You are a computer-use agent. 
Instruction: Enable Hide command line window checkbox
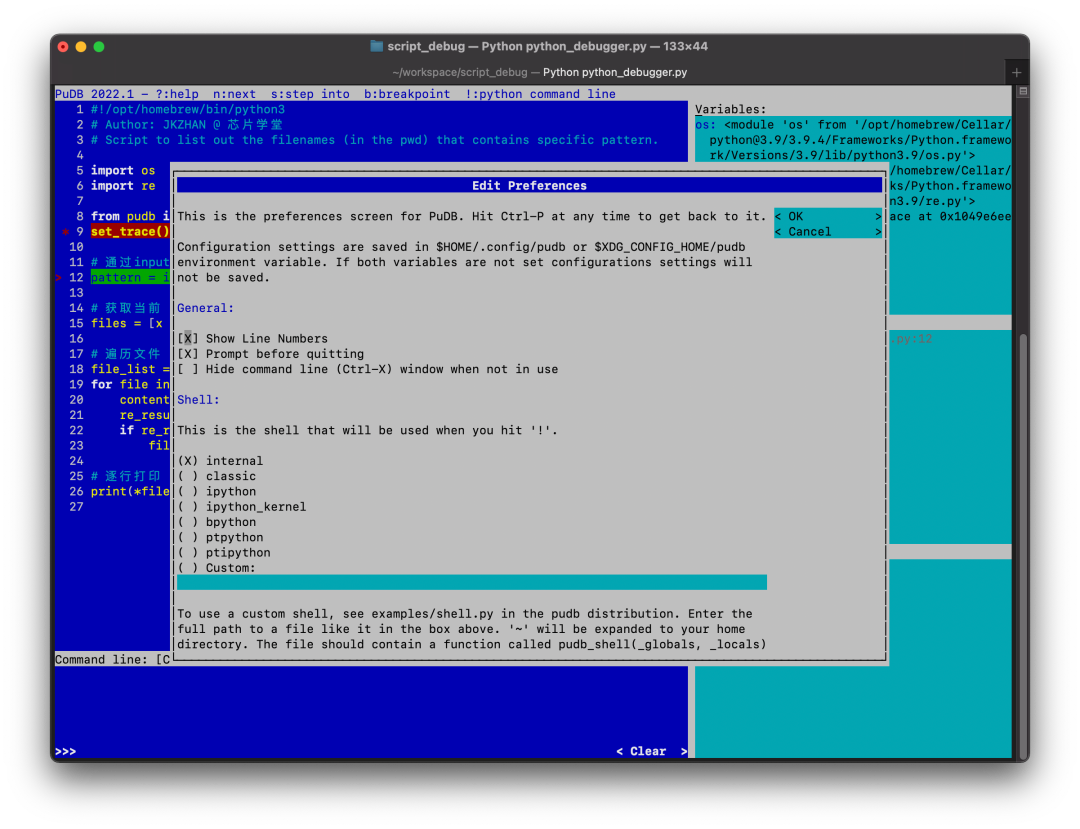(x=187, y=369)
